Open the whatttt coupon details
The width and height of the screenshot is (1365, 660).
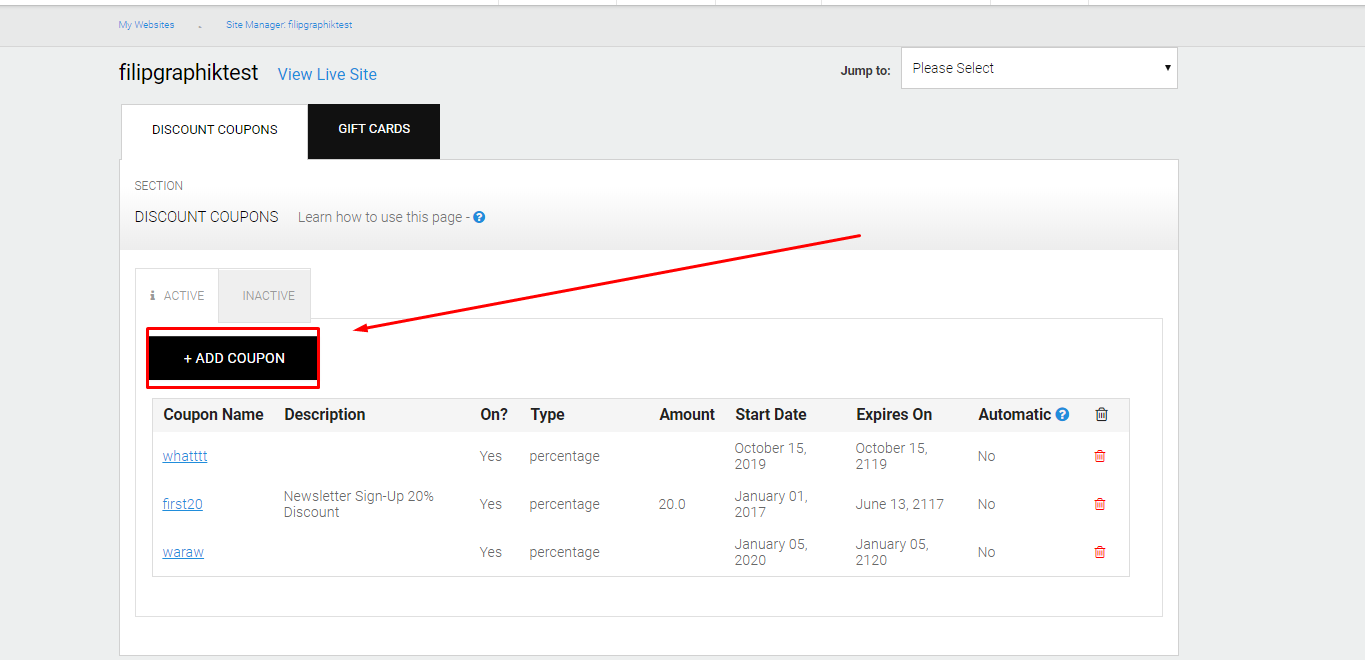tap(184, 456)
